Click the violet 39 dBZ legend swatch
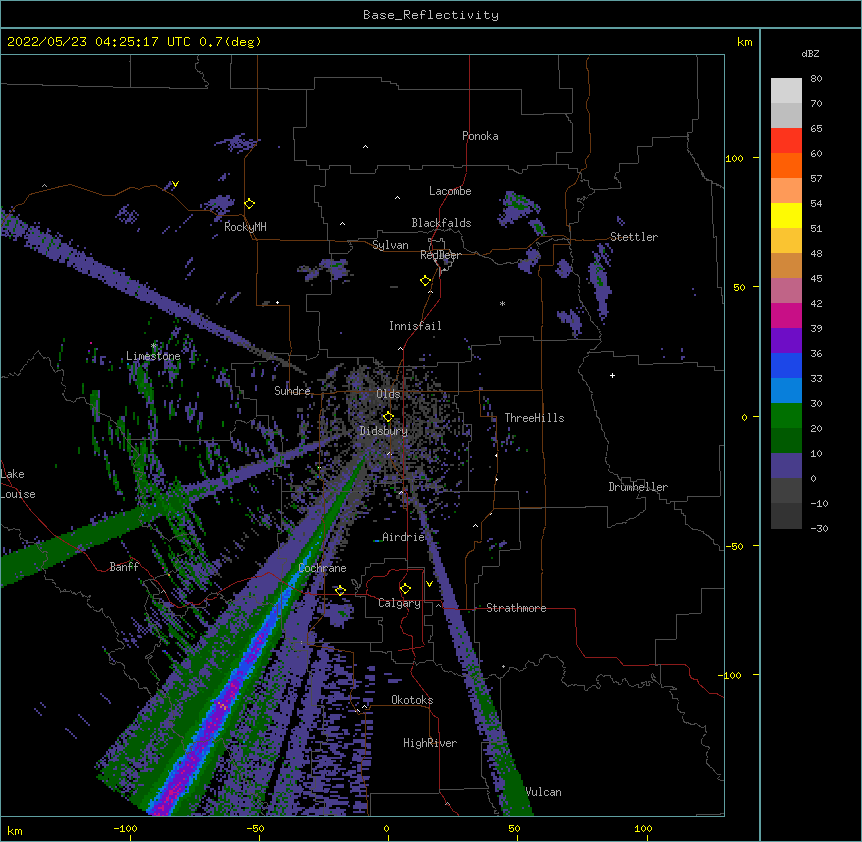Image resolution: width=862 pixels, height=842 pixels. [x=786, y=341]
